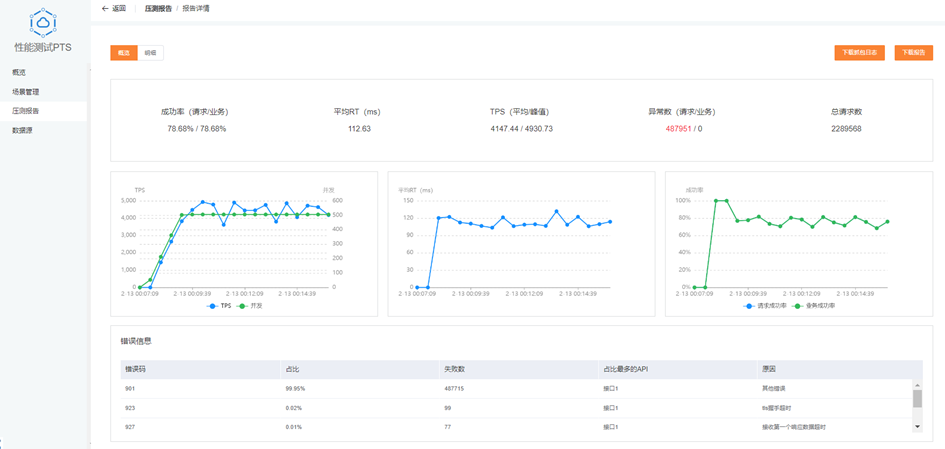Toggle the blue TPS legend item
The width and height of the screenshot is (945, 449).
pyautogui.click(x=219, y=306)
